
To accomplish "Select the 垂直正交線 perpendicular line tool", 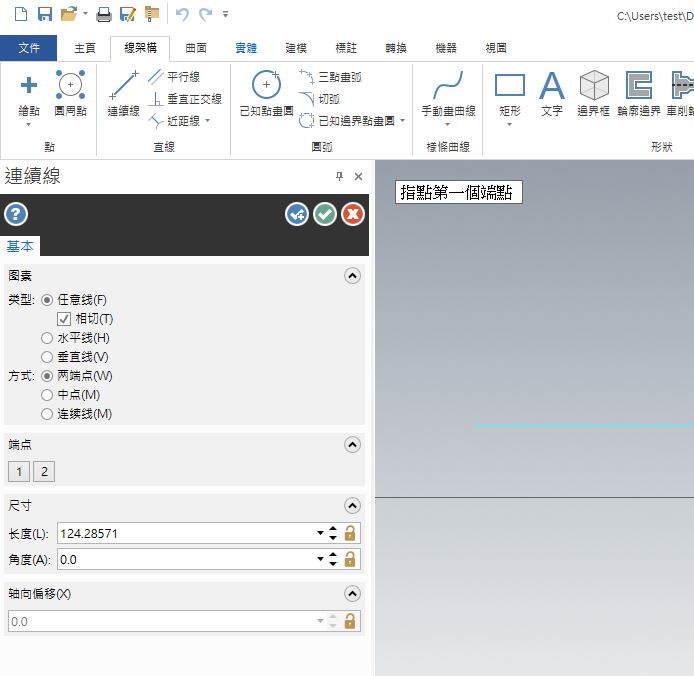I will [185, 99].
